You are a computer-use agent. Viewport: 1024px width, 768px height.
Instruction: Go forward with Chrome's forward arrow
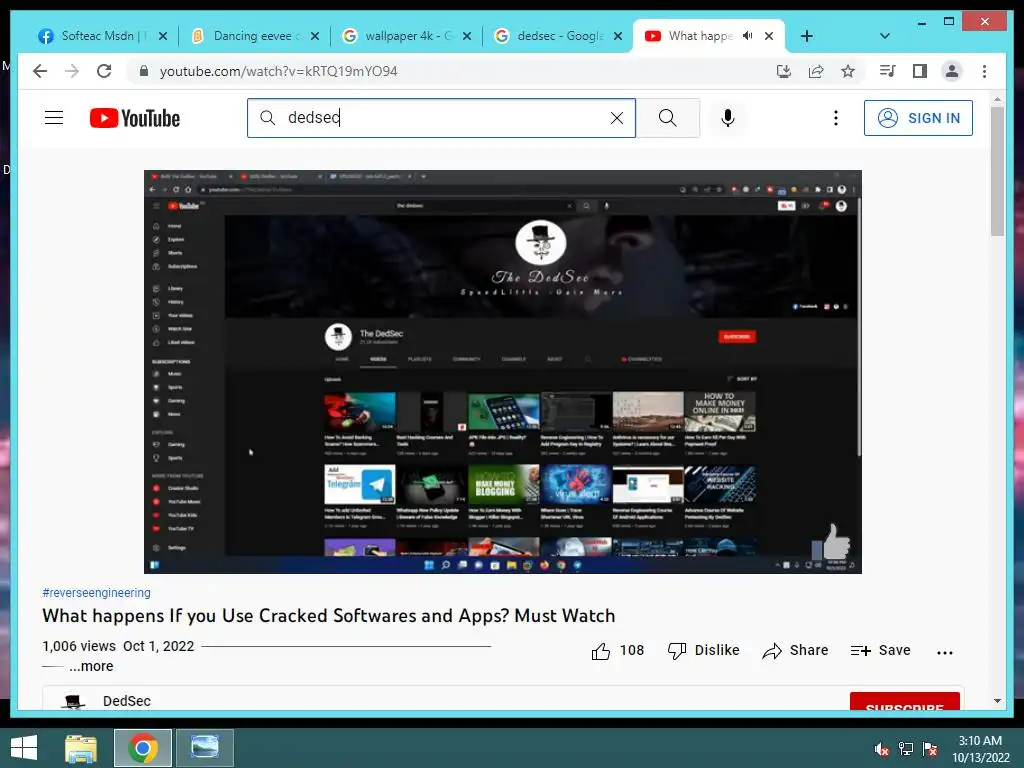coord(72,71)
